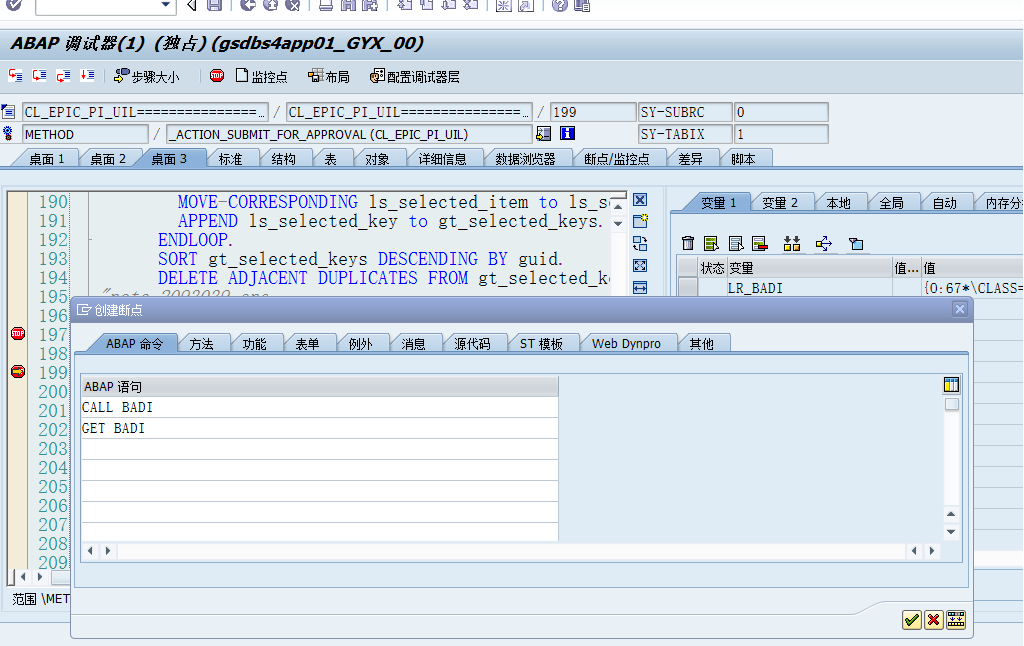The image size is (1024, 646).
Task: Click the trash delete icon in variables panel
Action: (687, 243)
